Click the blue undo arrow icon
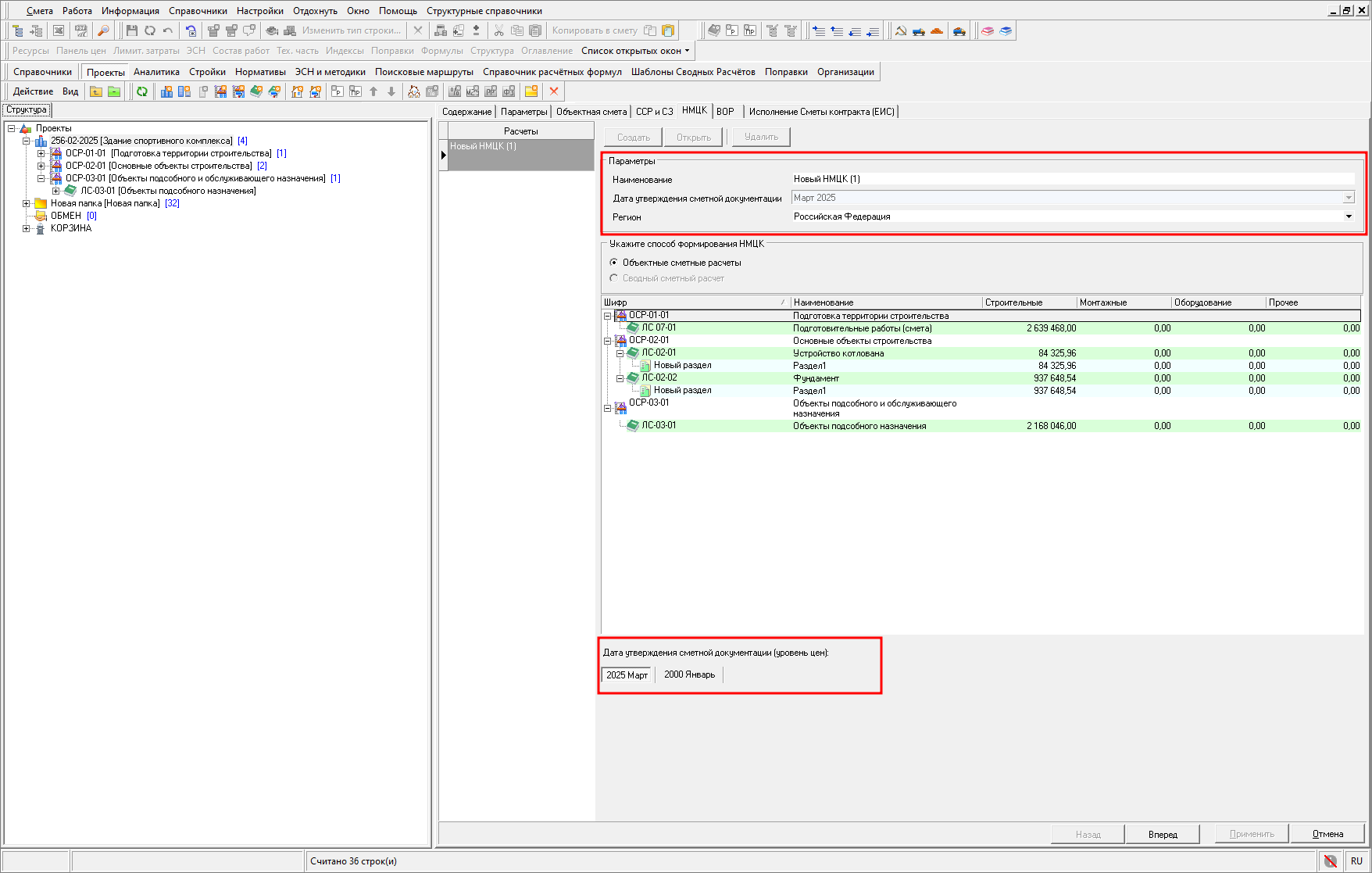Image resolution: width=1372 pixels, height=873 pixels. pos(191,30)
